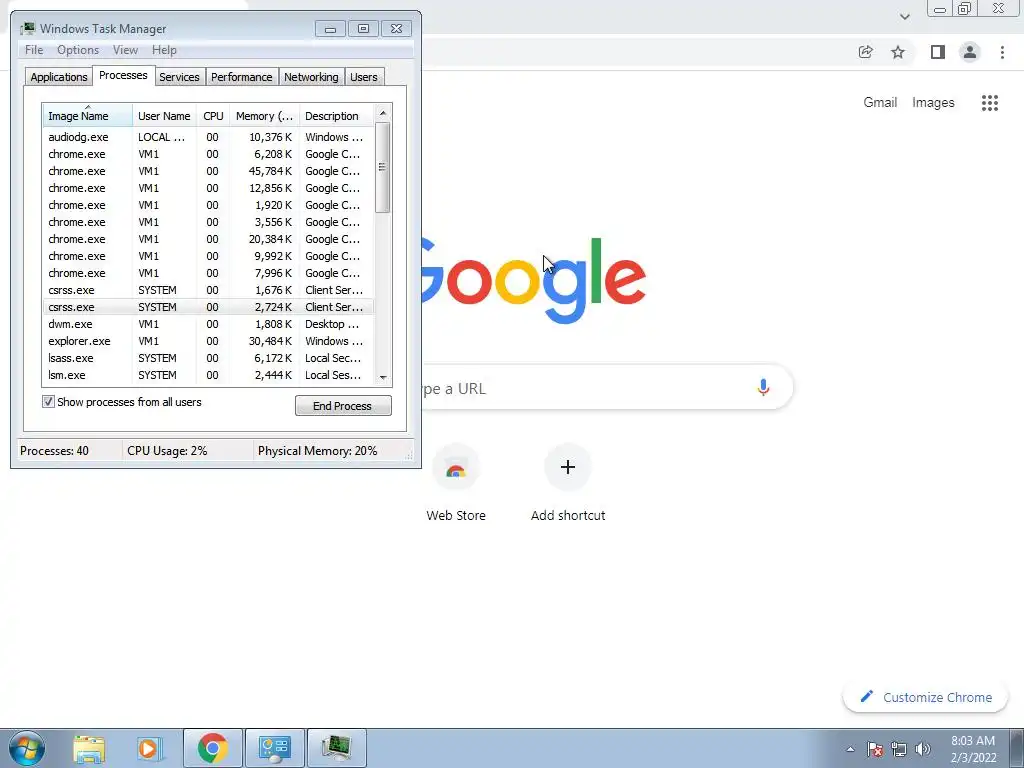The image size is (1024, 768).
Task: Open the File menu in Task Manager
Action: 34,50
